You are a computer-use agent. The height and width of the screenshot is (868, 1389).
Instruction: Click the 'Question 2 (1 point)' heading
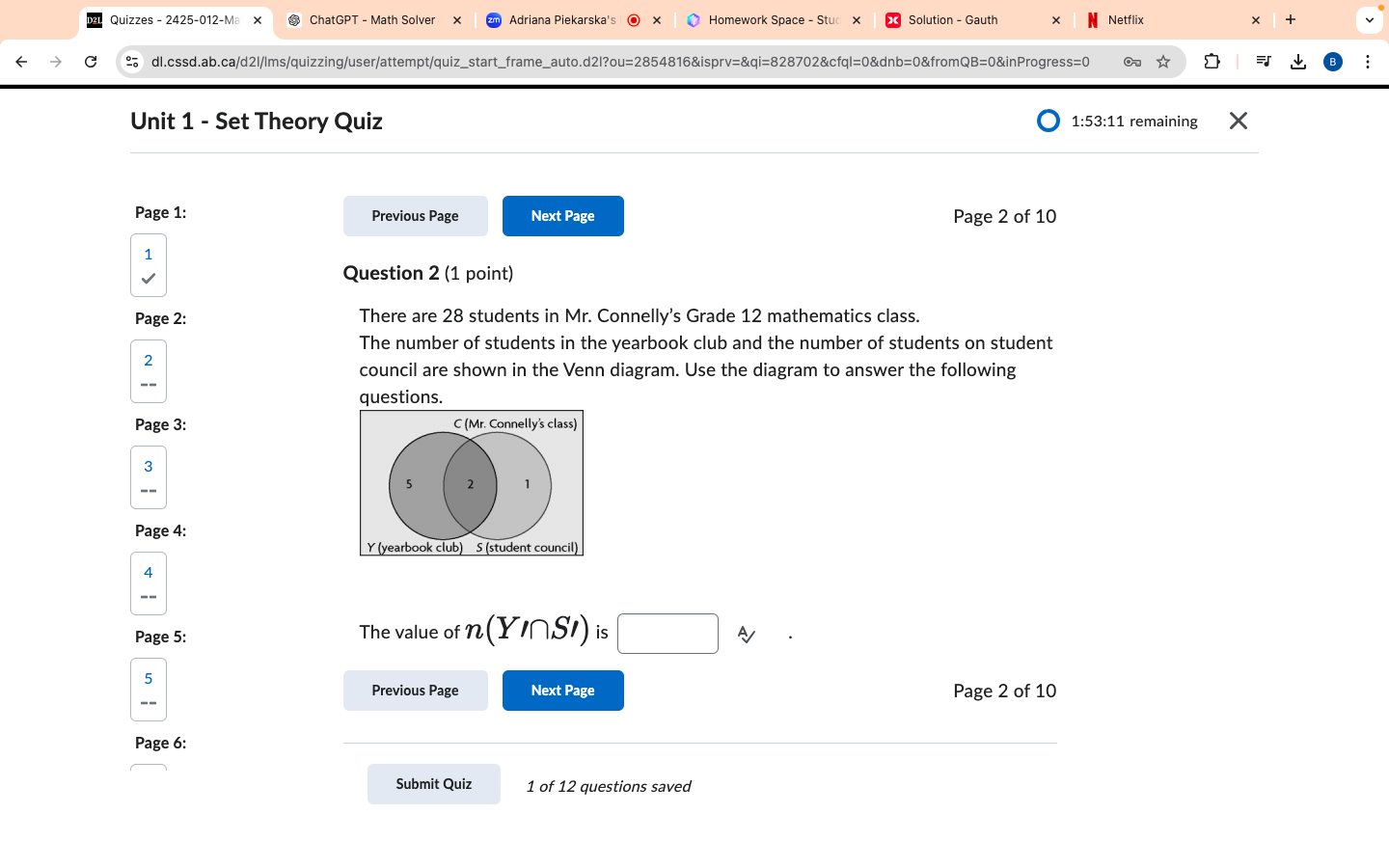click(x=428, y=273)
